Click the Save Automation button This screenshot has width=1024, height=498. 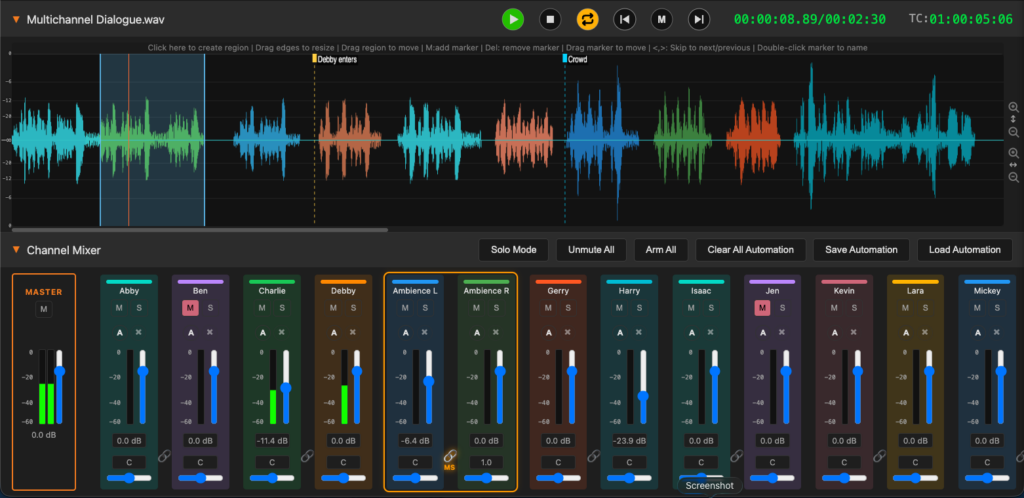[861, 250]
